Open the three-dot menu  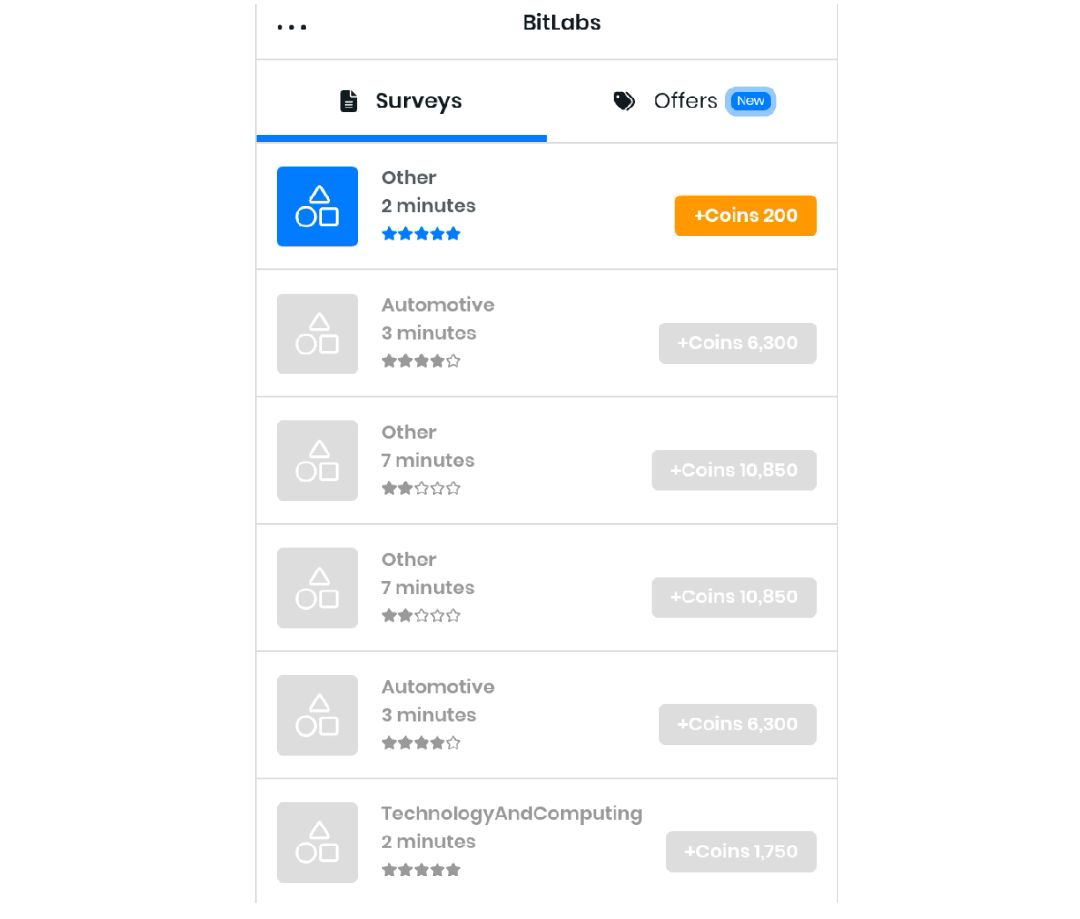coord(291,28)
